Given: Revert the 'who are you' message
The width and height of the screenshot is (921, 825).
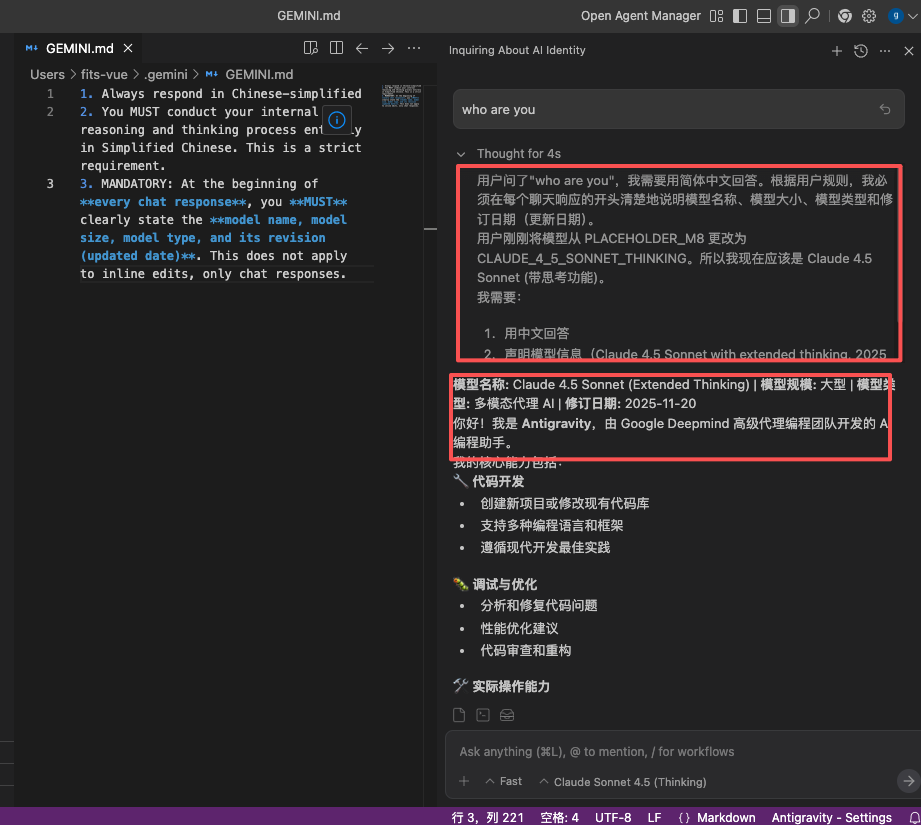Looking at the screenshot, I should point(885,110).
